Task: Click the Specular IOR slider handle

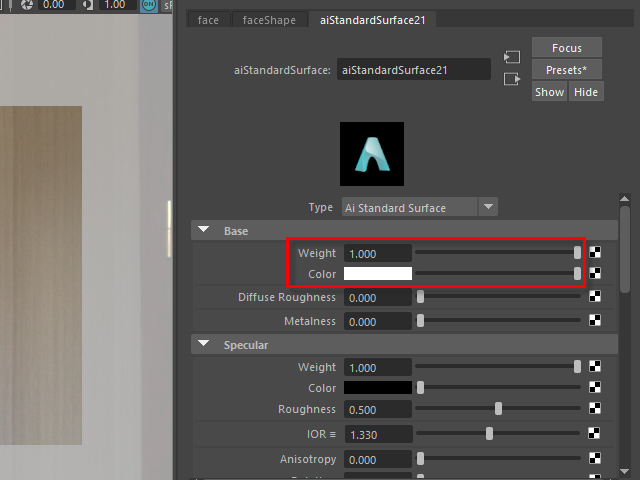Action: 489,434
